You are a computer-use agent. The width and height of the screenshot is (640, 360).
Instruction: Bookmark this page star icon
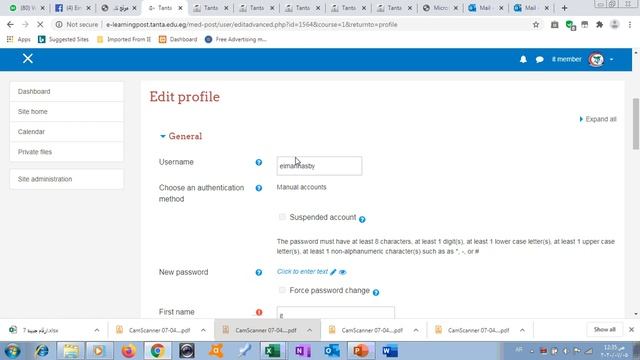pyautogui.click(x=536, y=24)
